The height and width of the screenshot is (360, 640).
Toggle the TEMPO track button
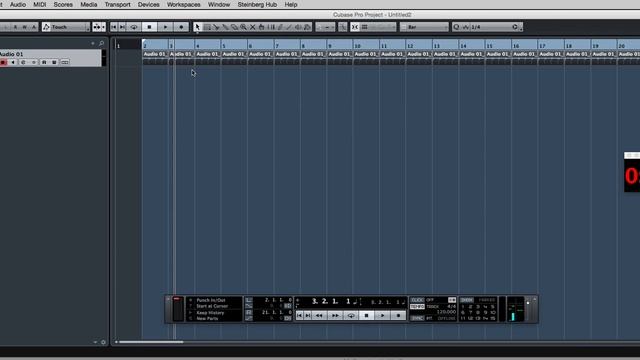[x=417, y=307]
